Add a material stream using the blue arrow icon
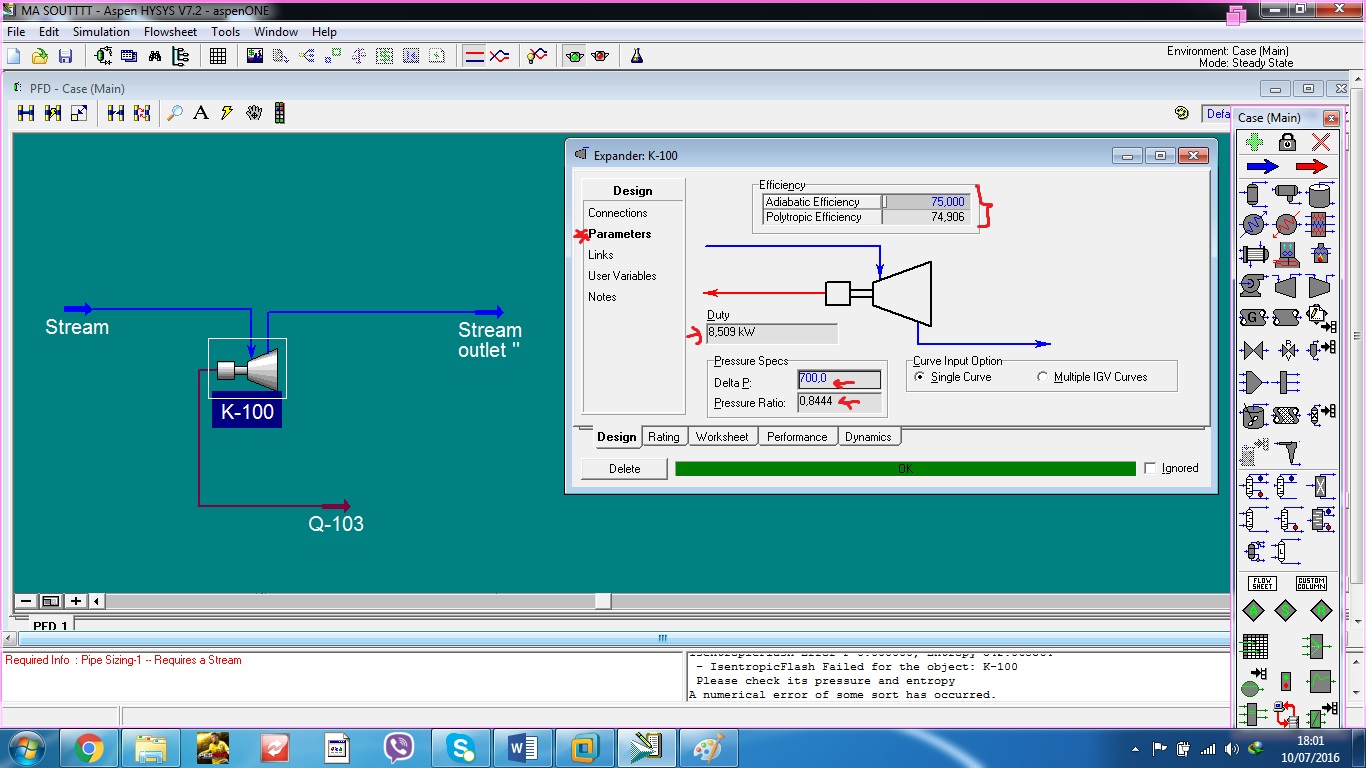The width and height of the screenshot is (1366, 768). (1264, 166)
